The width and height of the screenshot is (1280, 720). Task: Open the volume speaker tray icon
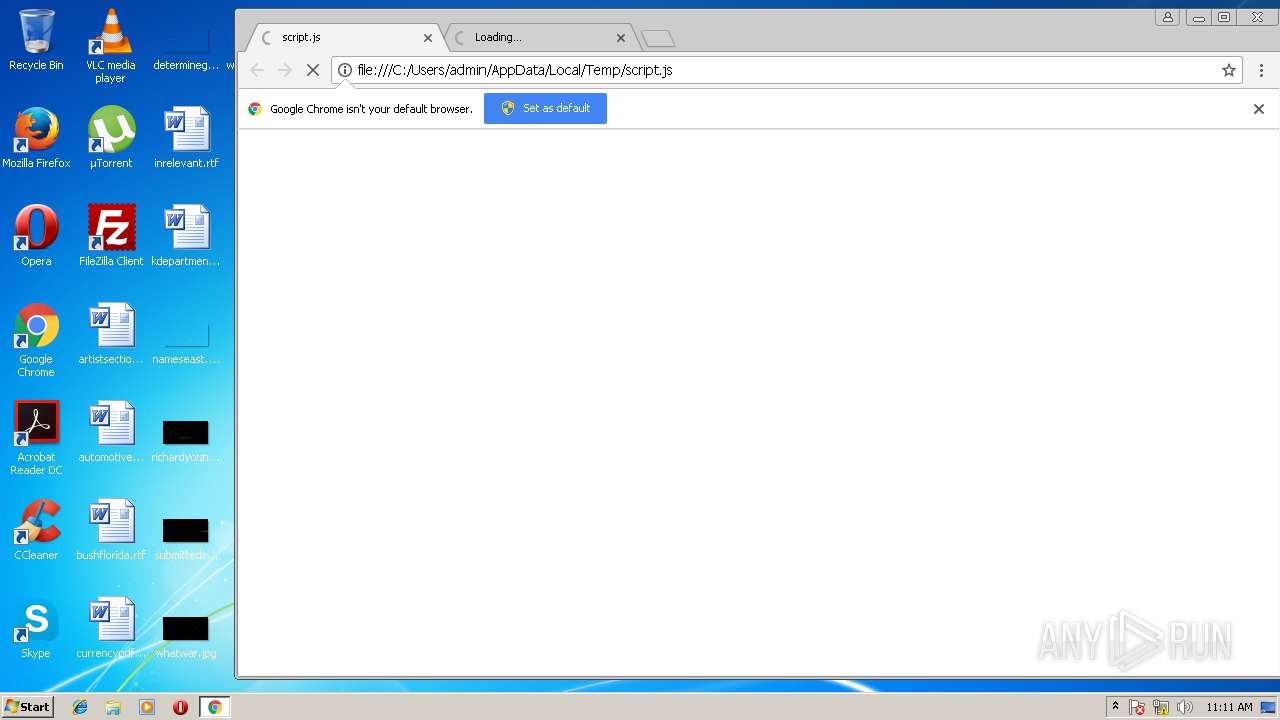[1185, 707]
